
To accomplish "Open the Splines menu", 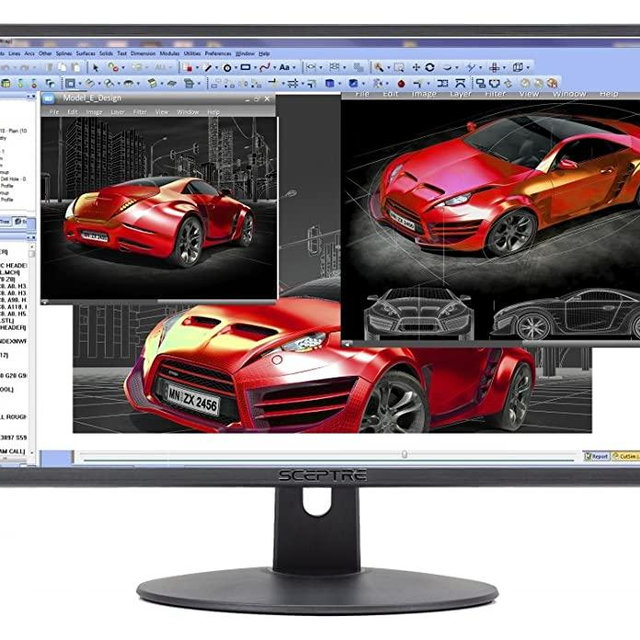I will 64,53.
